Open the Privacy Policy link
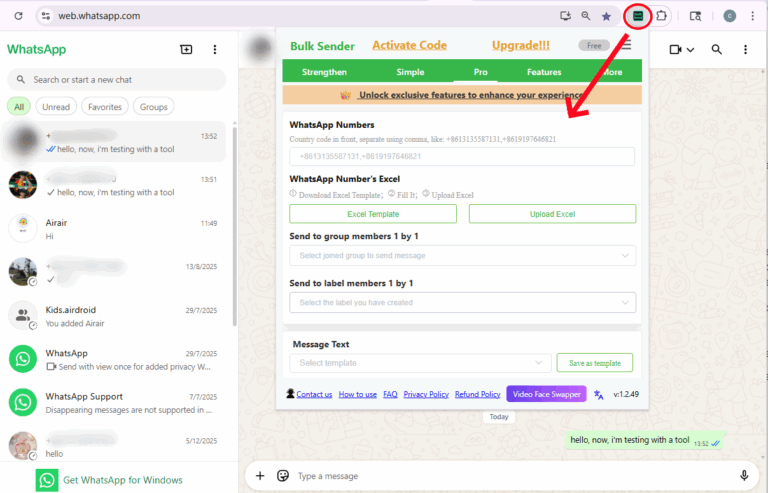 426,394
